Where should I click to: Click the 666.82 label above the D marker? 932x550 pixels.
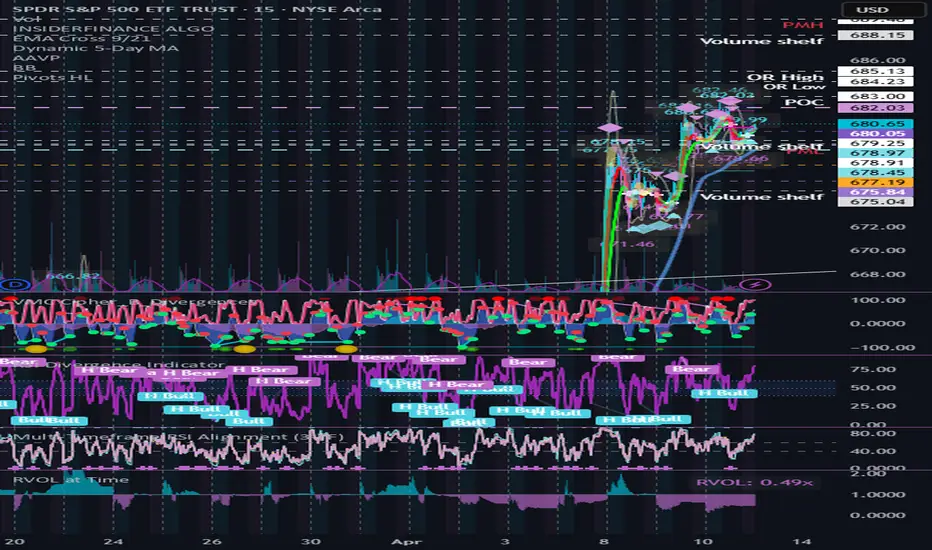tap(72, 276)
